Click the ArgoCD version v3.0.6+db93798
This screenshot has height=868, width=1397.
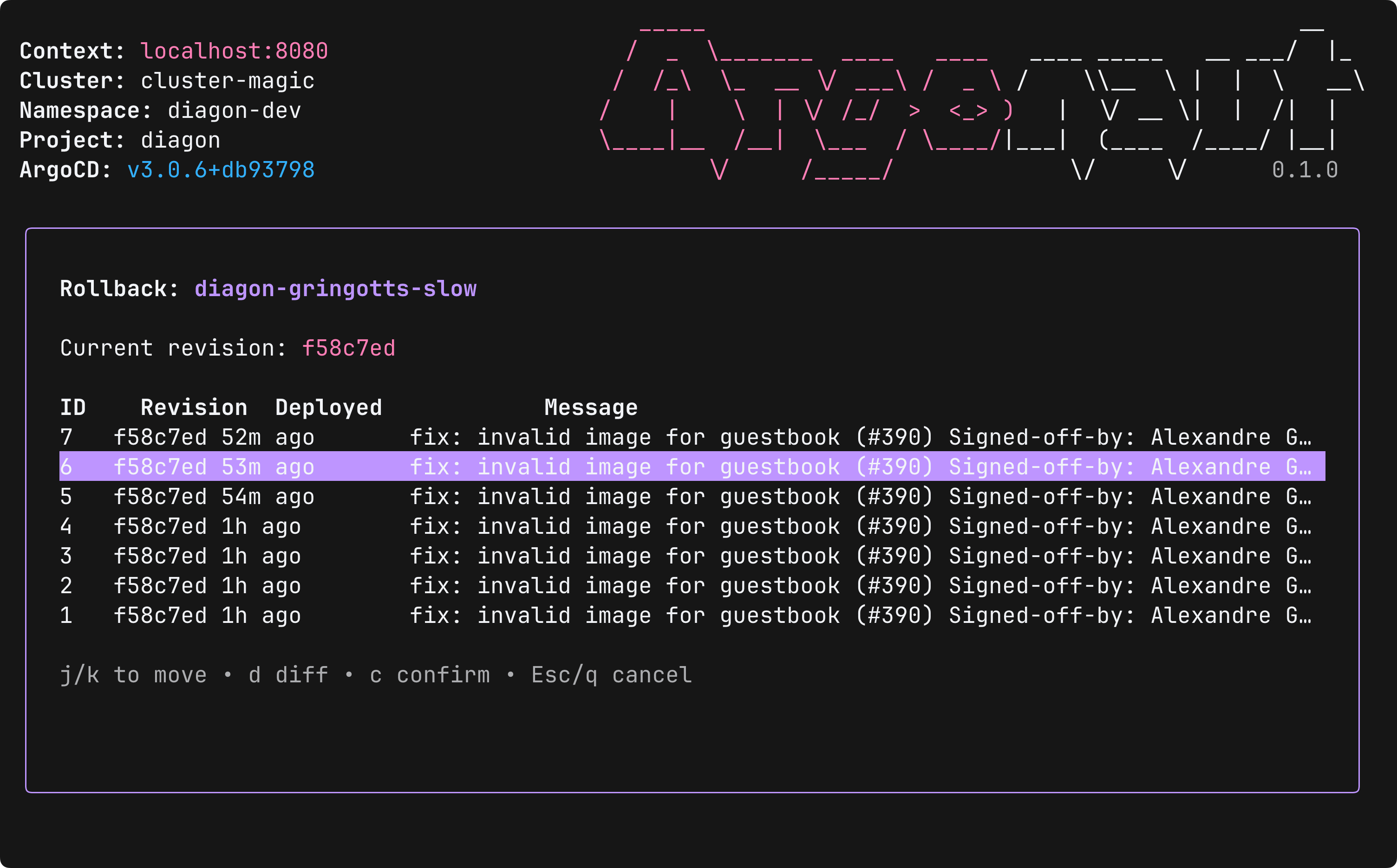coord(221,170)
